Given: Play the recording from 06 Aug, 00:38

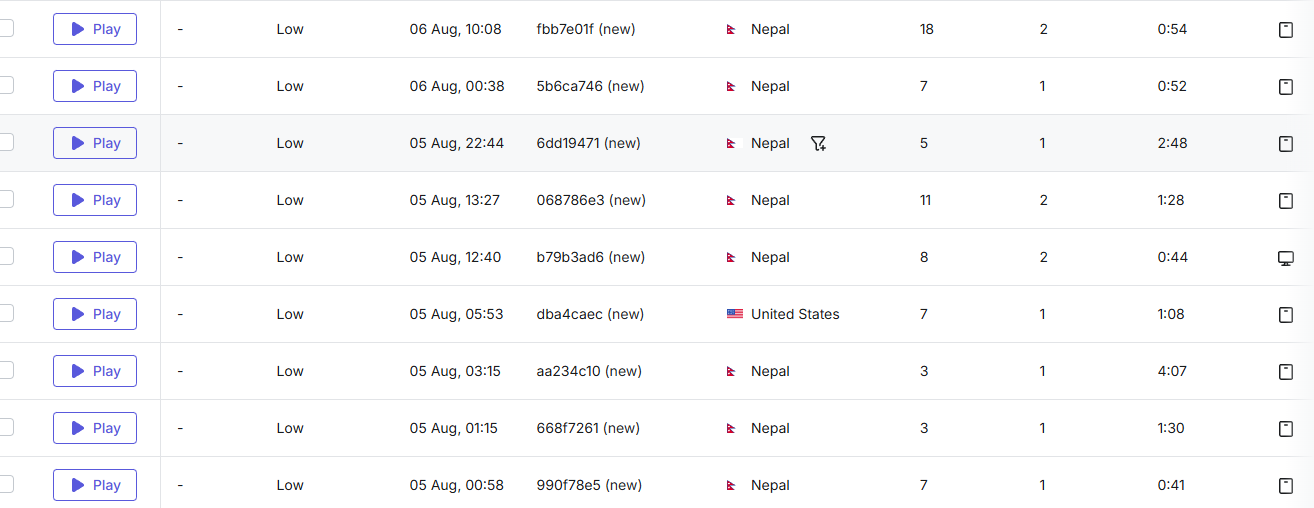Looking at the screenshot, I should pos(95,86).
